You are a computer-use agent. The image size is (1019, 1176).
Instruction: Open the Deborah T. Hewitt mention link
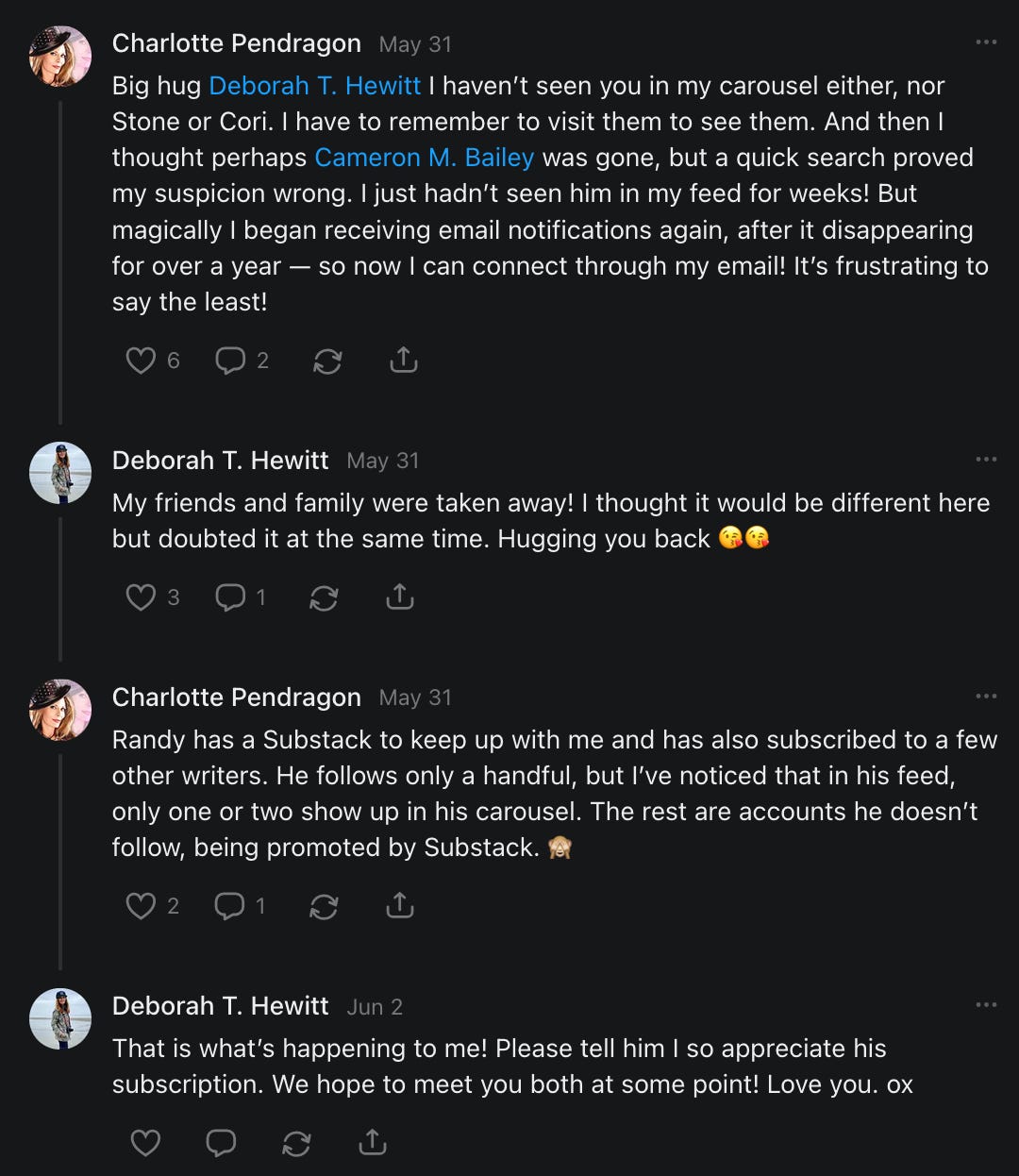[314, 86]
